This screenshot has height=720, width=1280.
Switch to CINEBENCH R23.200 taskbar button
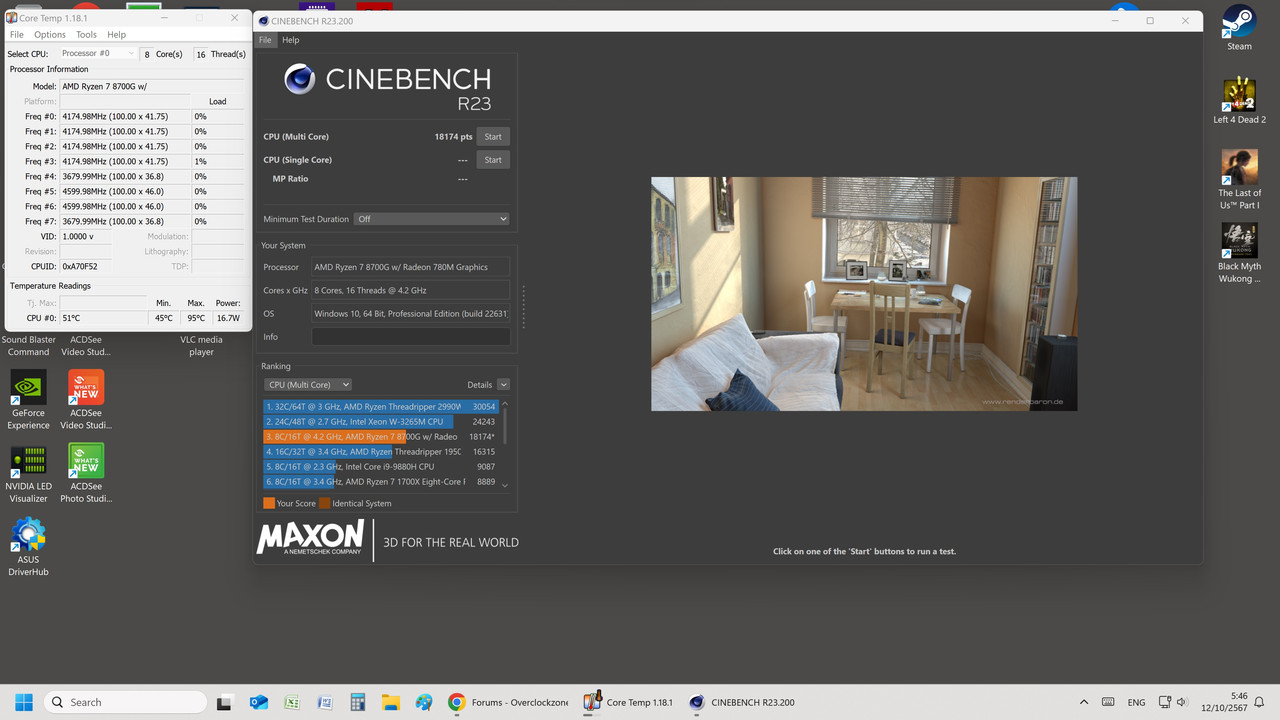tap(742, 702)
